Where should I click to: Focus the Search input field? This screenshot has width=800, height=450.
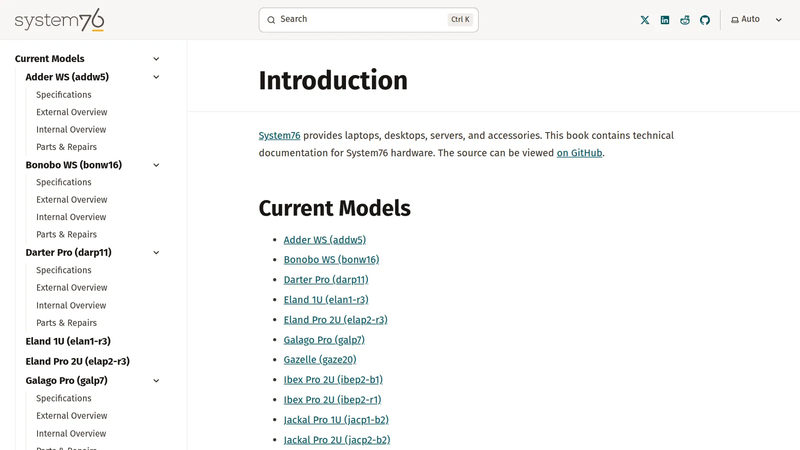368,20
